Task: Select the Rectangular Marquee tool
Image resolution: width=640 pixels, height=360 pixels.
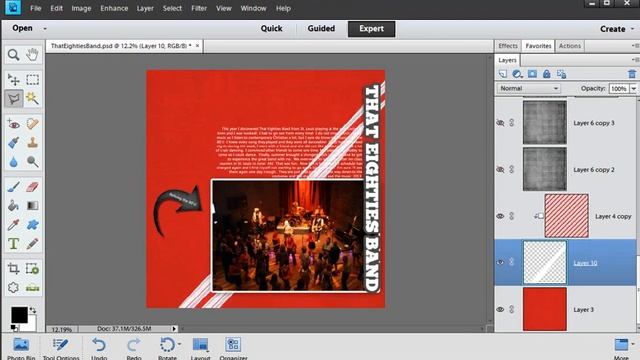Action: pyautogui.click(x=32, y=80)
